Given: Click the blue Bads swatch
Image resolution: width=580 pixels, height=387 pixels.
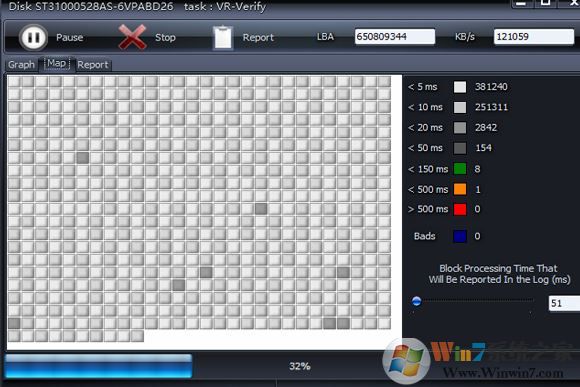Looking at the screenshot, I should pyautogui.click(x=460, y=236).
